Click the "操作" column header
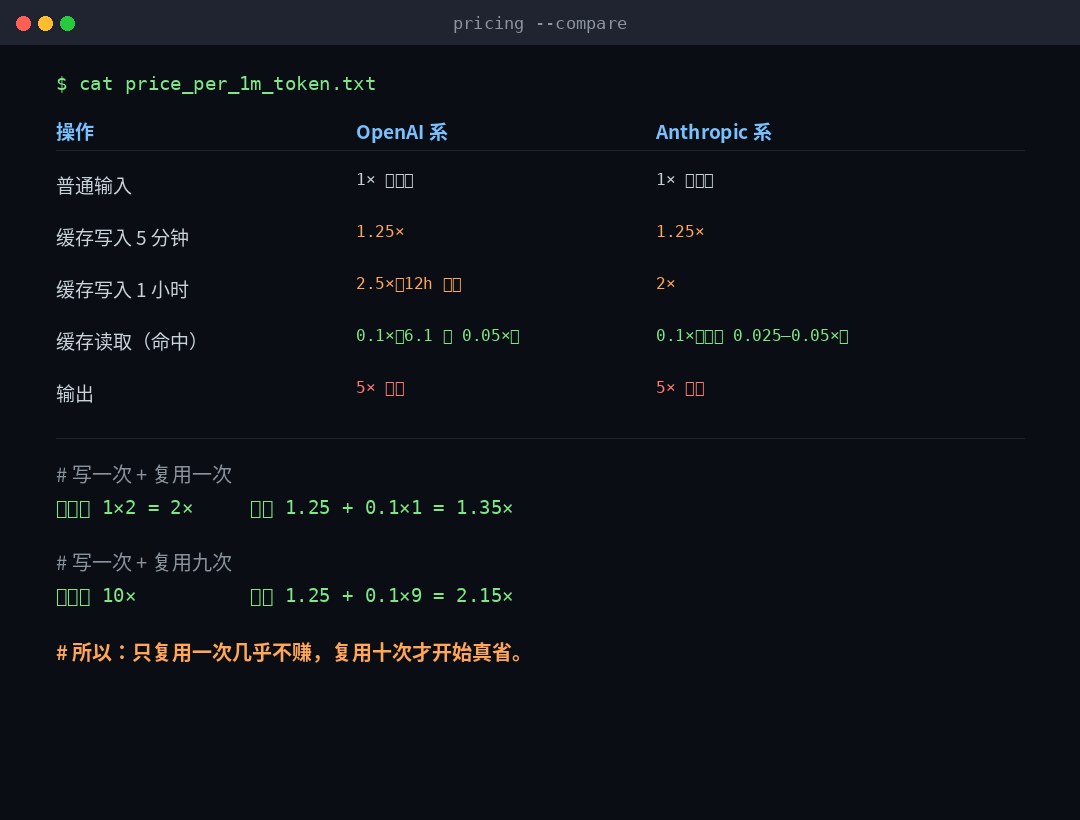This screenshot has width=1080, height=820. pos(75,132)
